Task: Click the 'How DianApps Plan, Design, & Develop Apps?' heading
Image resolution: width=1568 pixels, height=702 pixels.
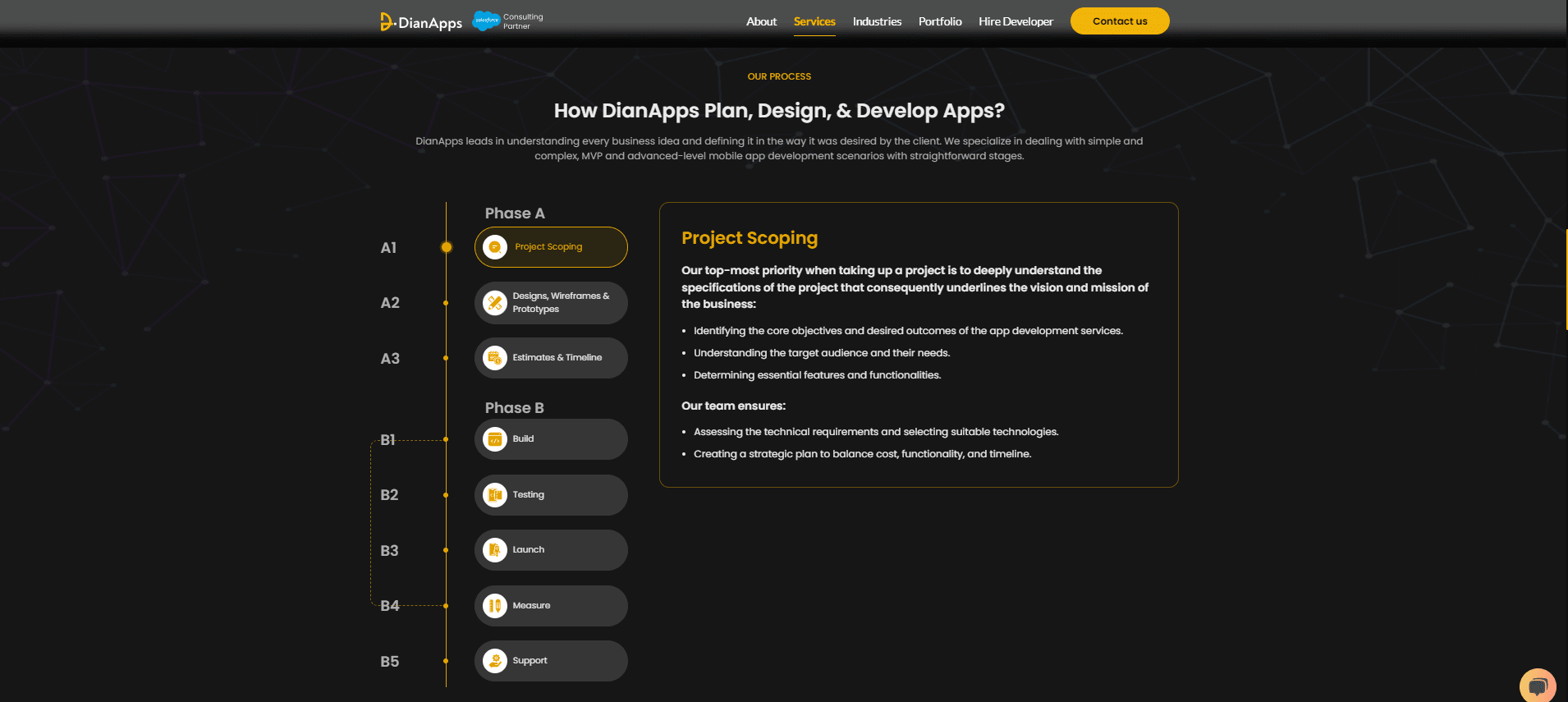Action: coord(779,111)
